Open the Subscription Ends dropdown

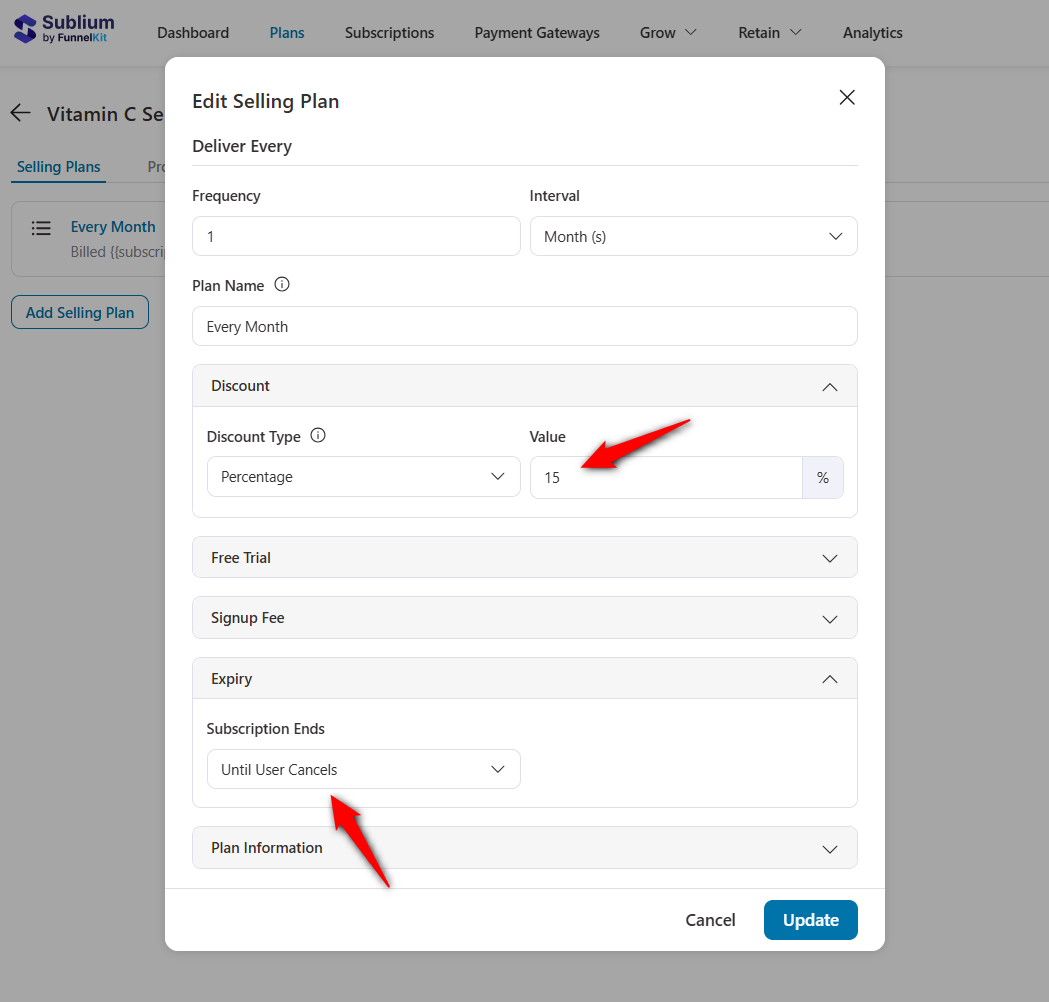363,769
